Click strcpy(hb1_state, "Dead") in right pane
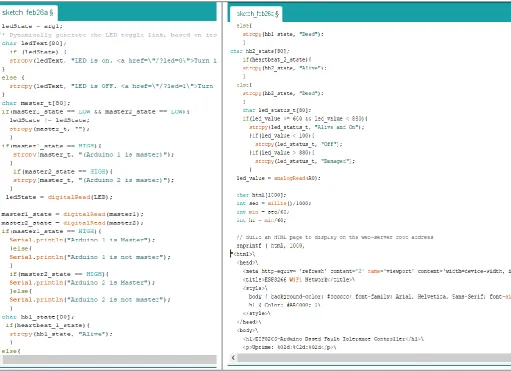Screen dimensions: 511x371 [283, 34]
